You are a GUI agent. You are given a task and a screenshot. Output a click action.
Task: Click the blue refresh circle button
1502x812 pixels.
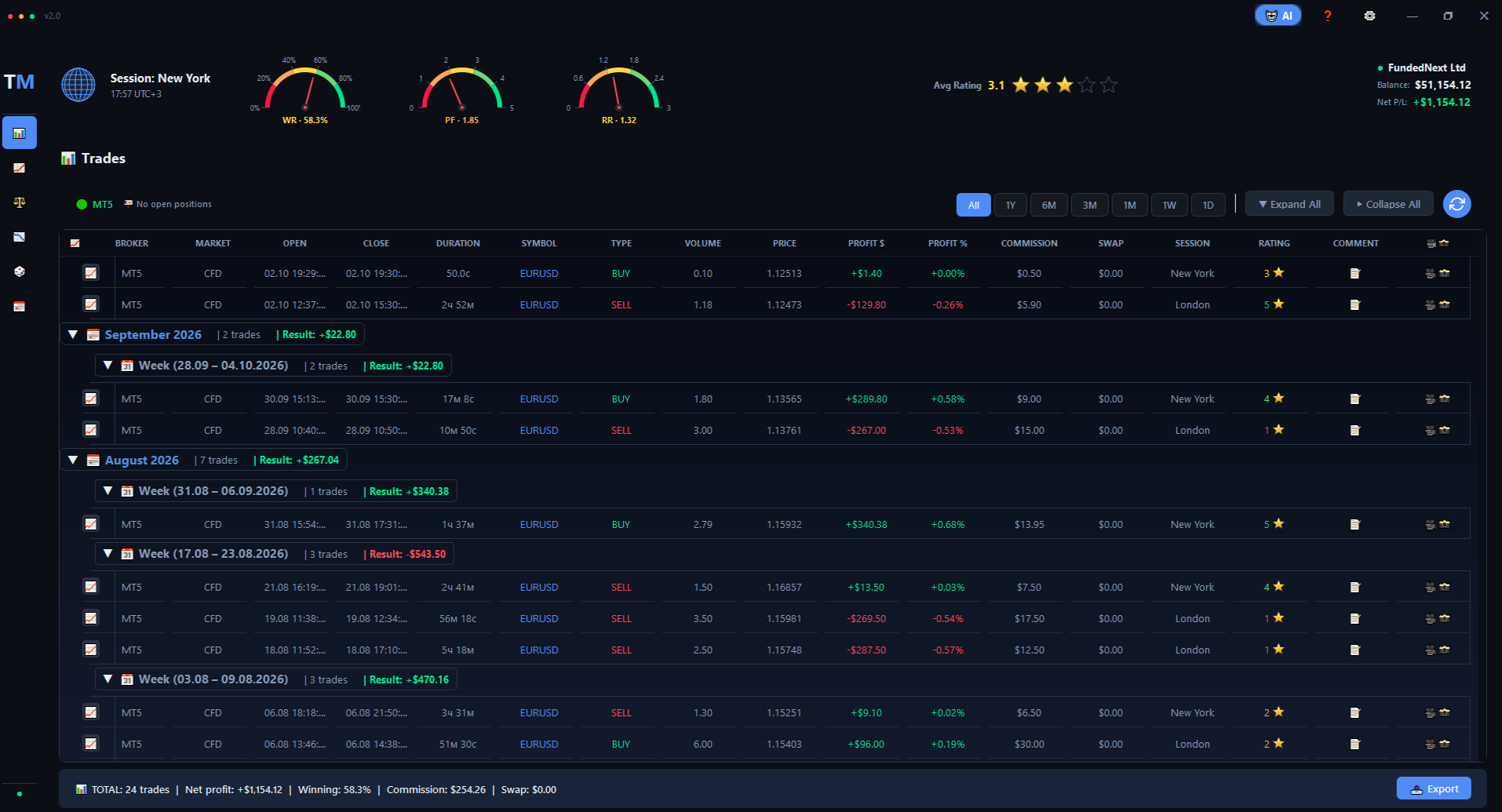pos(1457,204)
